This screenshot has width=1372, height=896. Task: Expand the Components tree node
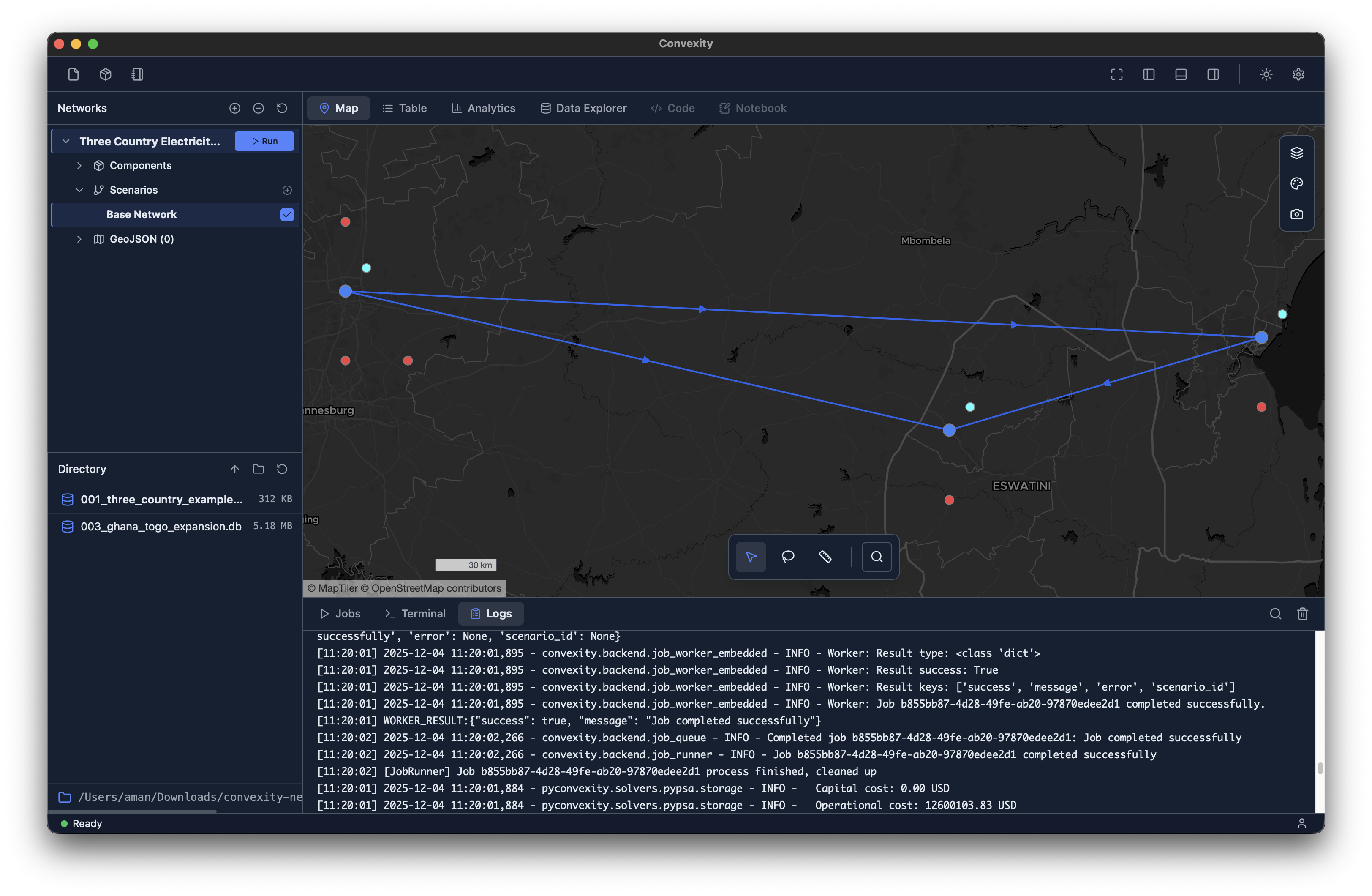tap(79, 166)
